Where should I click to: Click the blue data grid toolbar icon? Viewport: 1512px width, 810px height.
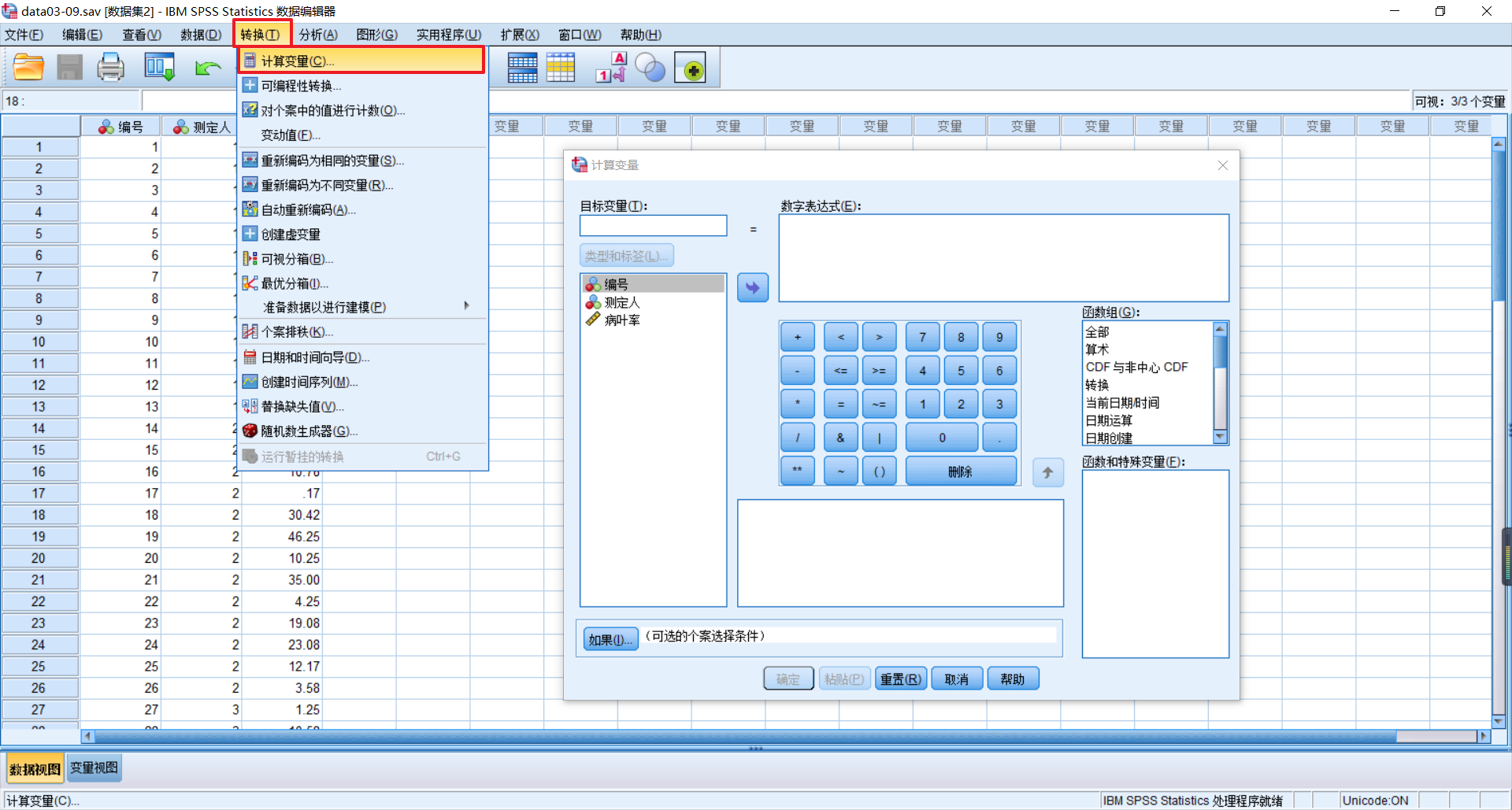pos(522,68)
